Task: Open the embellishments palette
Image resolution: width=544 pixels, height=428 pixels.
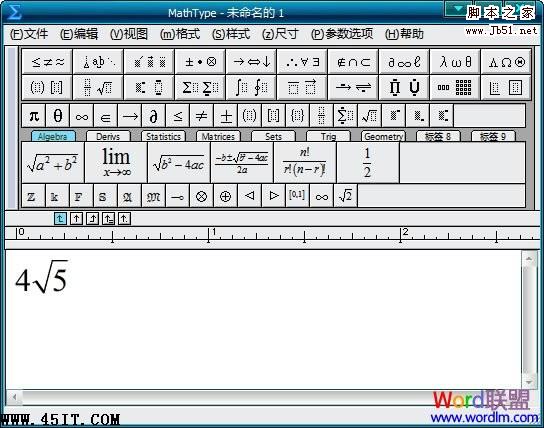Action: click(x=149, y=62)
